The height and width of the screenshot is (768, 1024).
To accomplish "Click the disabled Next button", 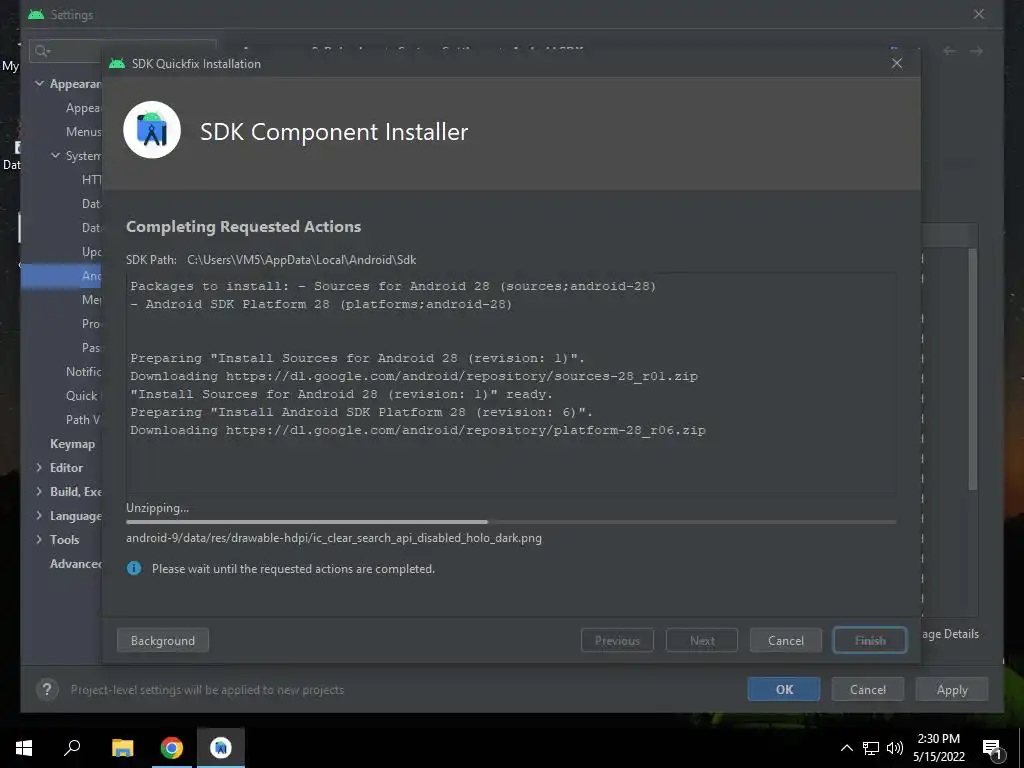I will [702, 640].
